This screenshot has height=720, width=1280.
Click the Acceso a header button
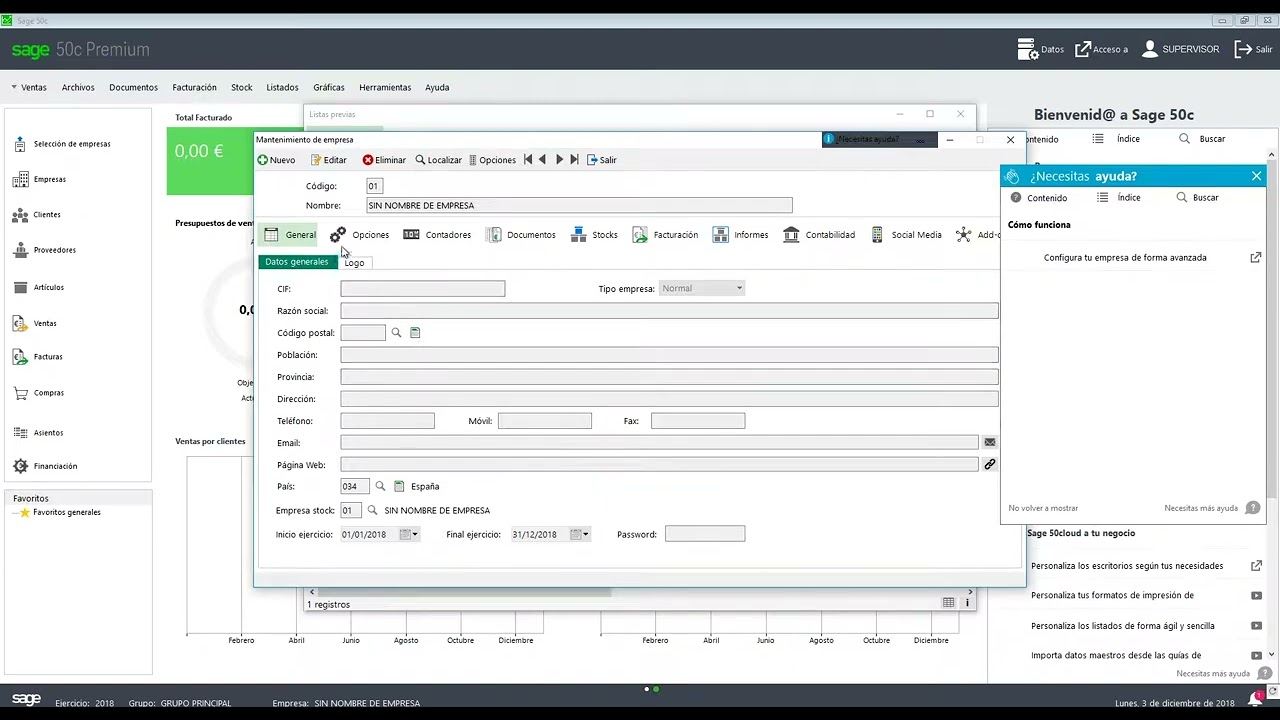tap(1101, 49)
